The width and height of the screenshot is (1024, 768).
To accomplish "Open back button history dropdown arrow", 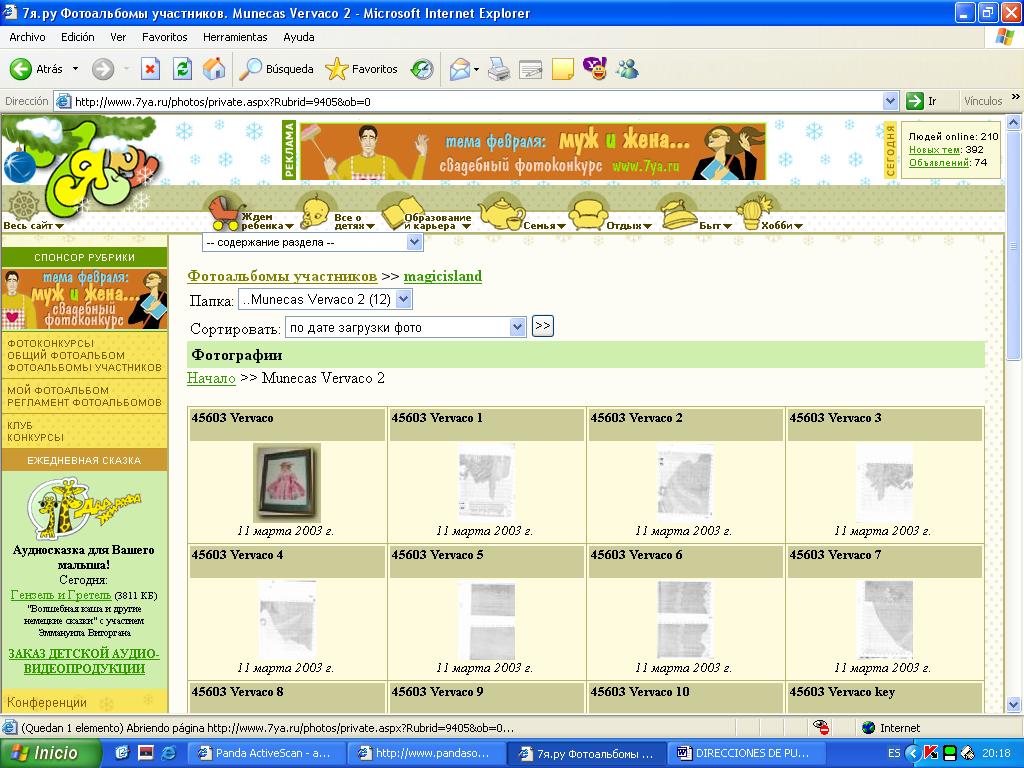I will 75,69.
